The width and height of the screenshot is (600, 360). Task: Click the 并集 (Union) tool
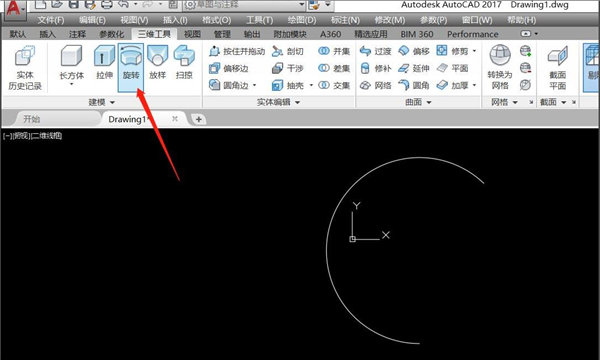point(334,51)
